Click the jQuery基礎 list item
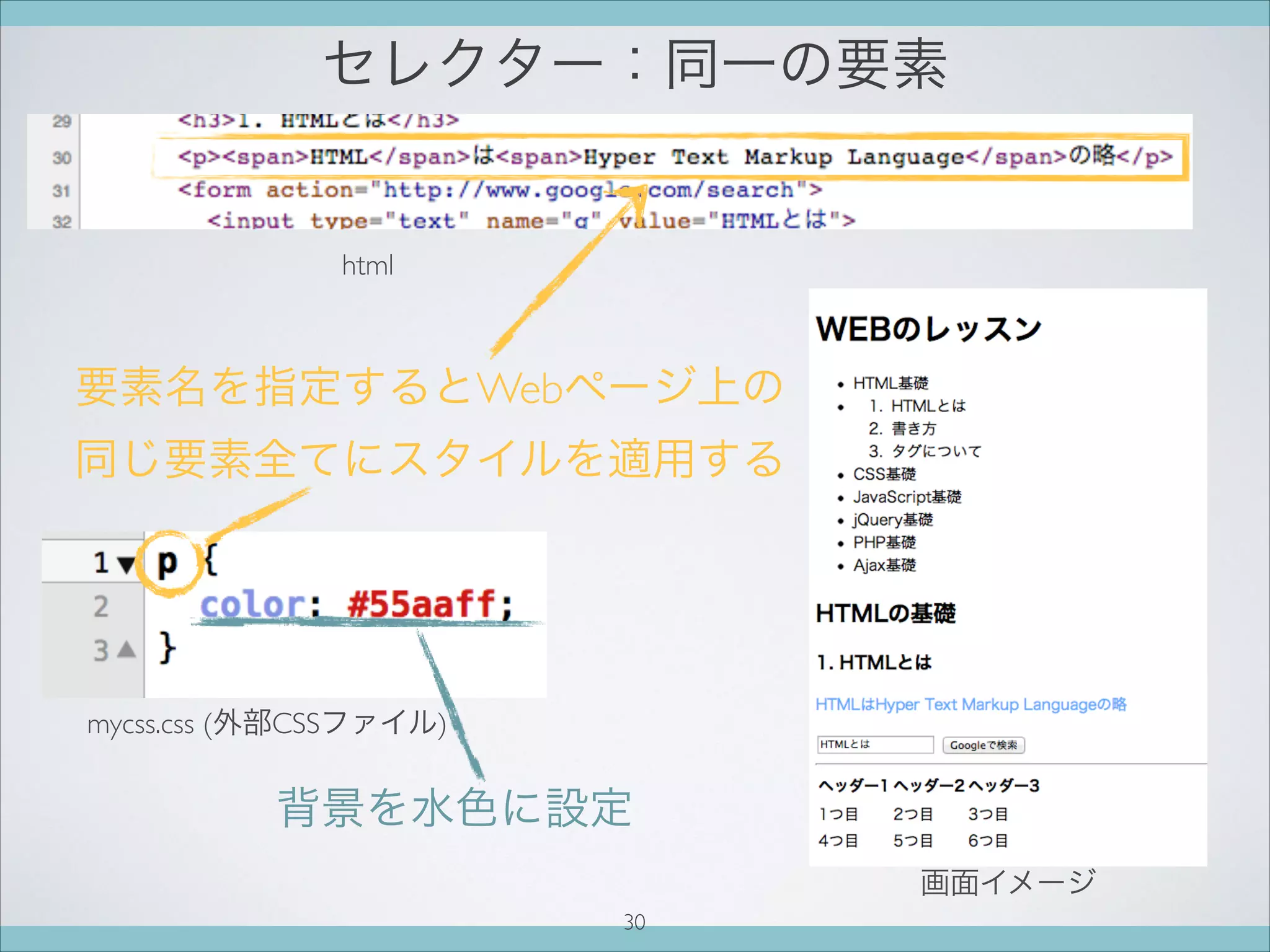Image resolution: width=1270 pixels, height=952 pixels. tap(893, 519)
